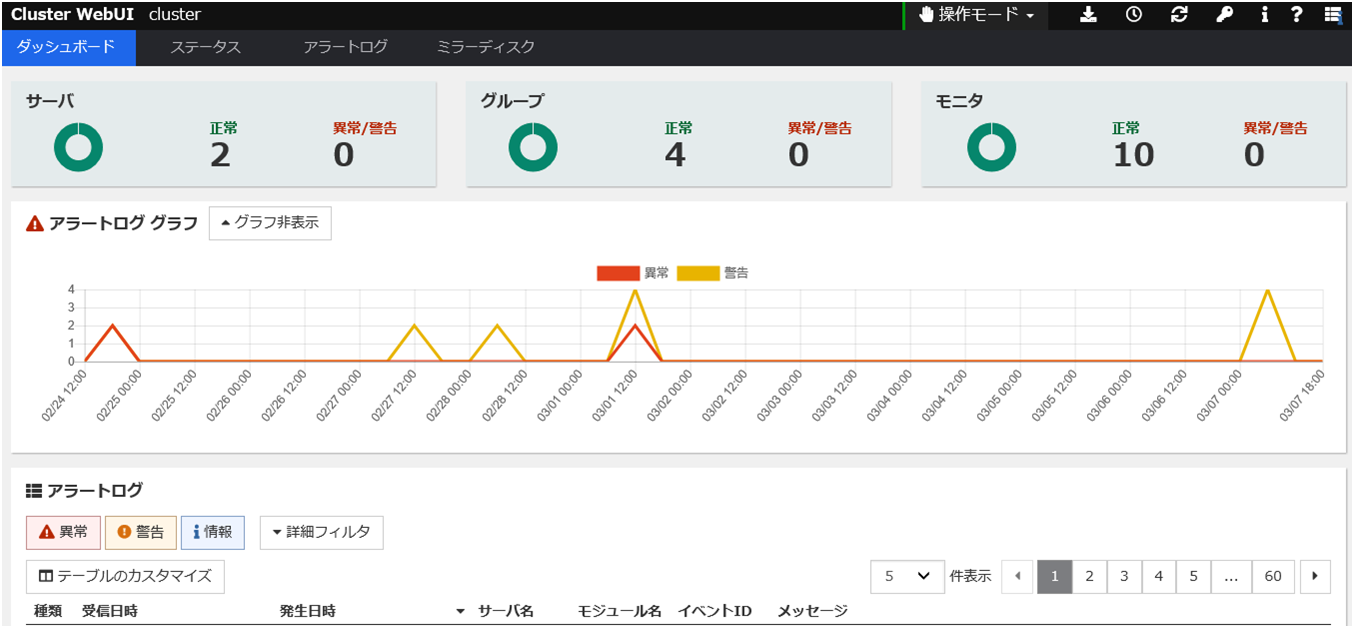Image resolution: width=1354 pixels, height=628 pixels.
Task: Open the information 'i' icon in header
Action: [1265, 15]
